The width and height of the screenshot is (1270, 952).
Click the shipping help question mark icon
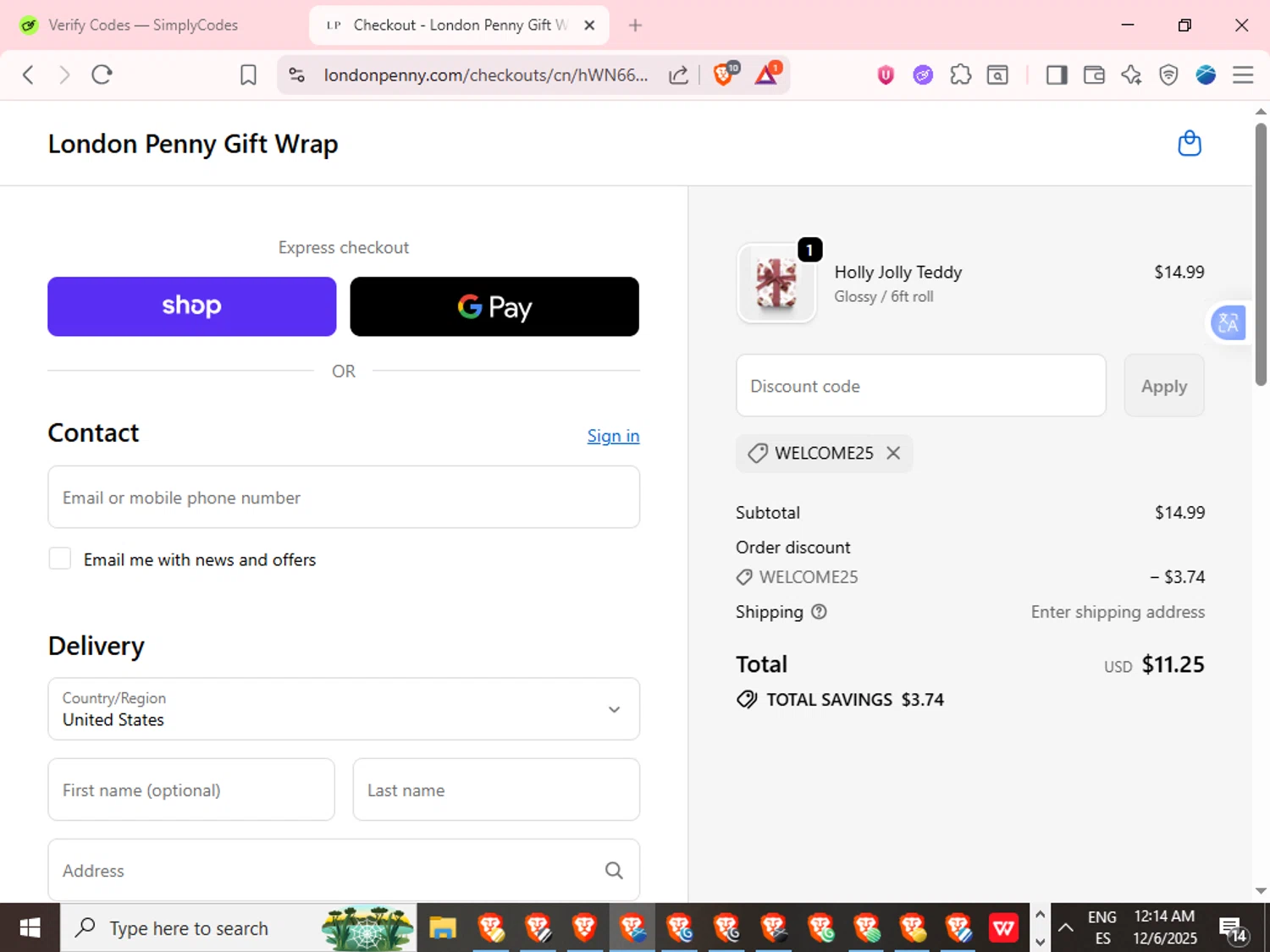tap(819, 612)
